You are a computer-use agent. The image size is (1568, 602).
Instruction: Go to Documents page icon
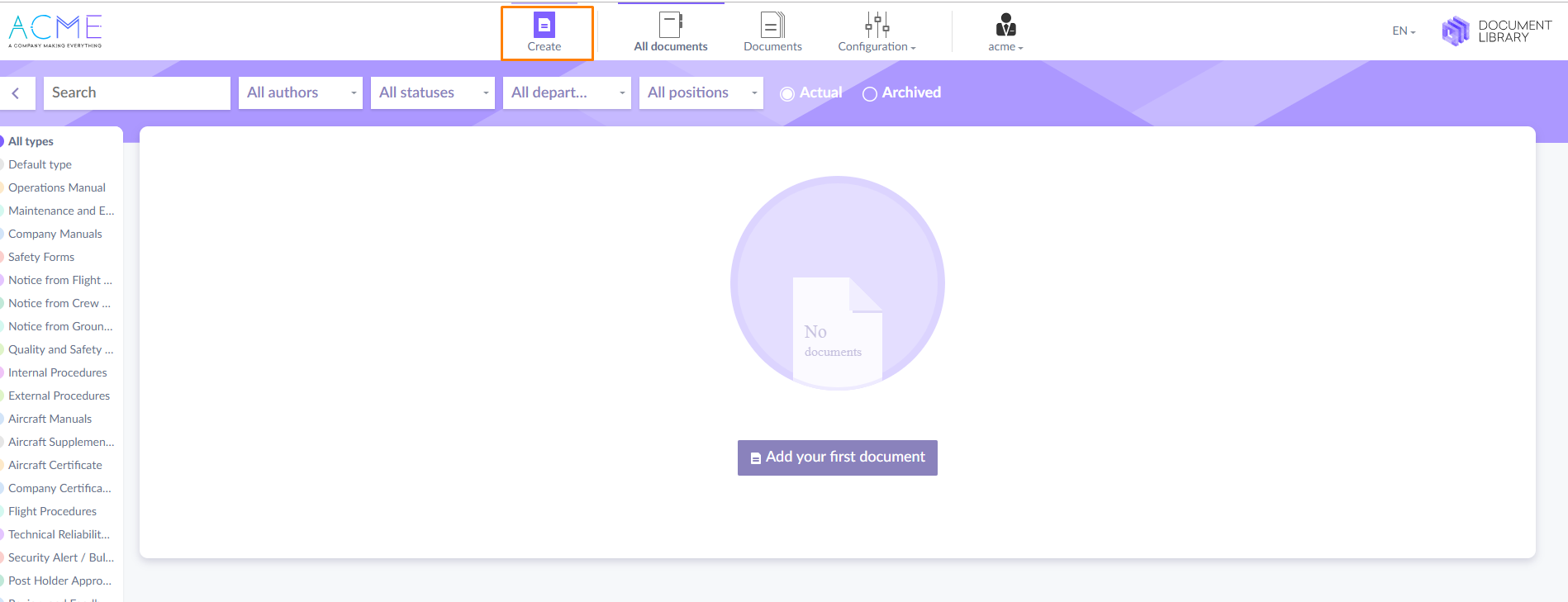[772, 25]
